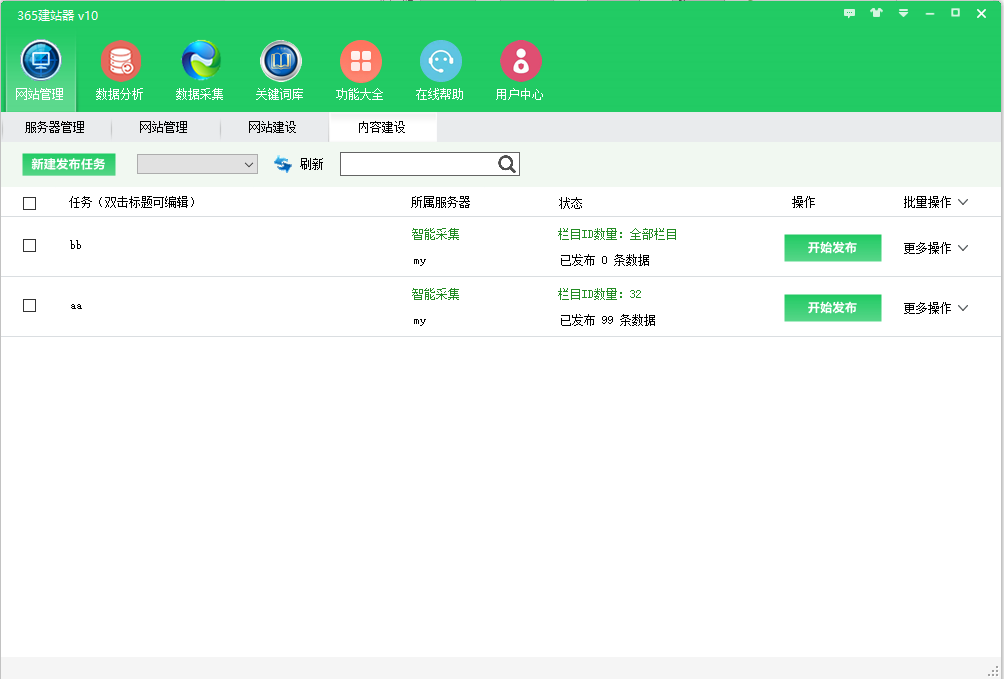Click 智能采集 in the aa row
Viewport: 1004px width, 679px height.
[435, 295]
